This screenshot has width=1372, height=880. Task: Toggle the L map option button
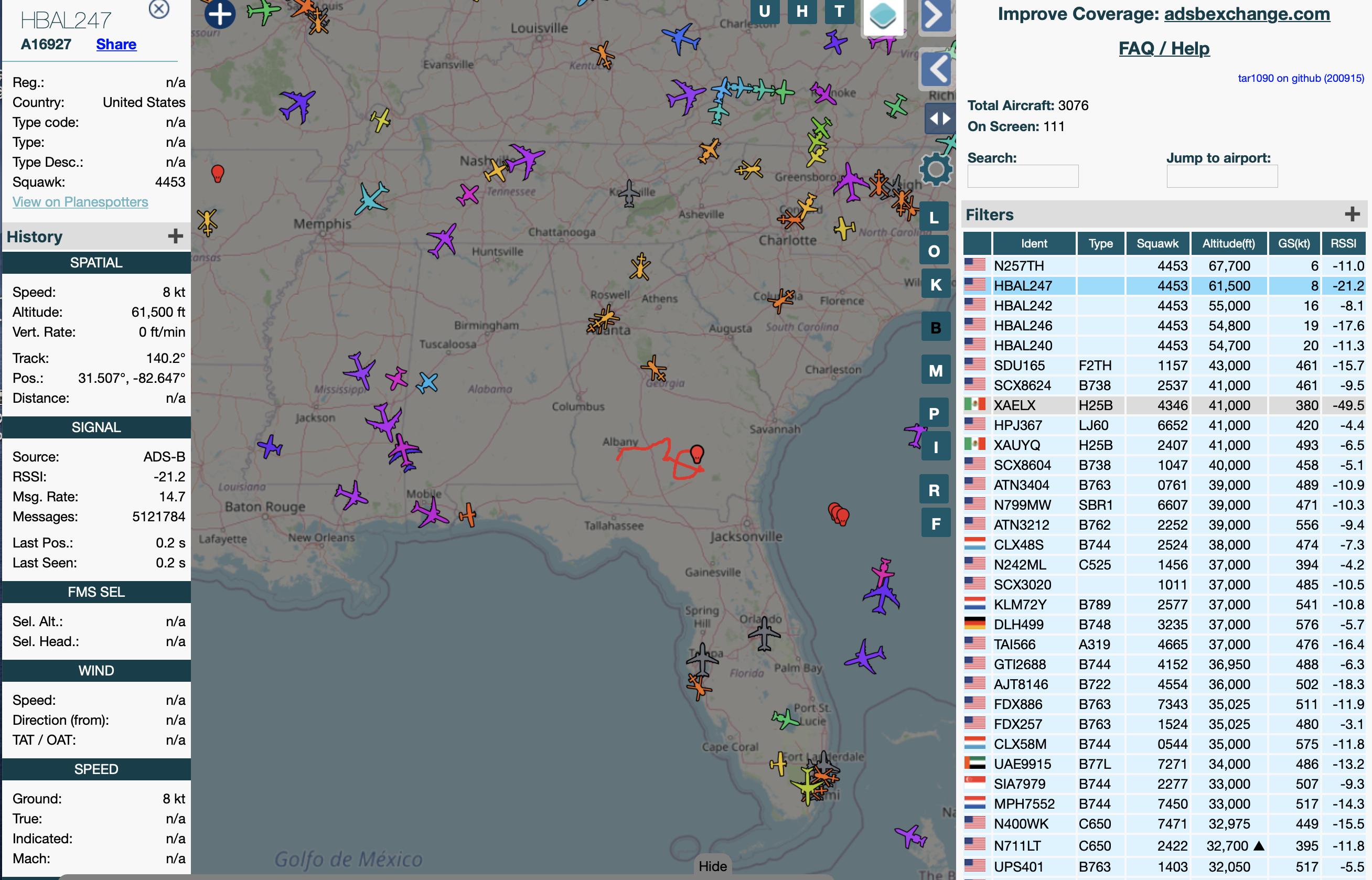(x=934, y=217)
